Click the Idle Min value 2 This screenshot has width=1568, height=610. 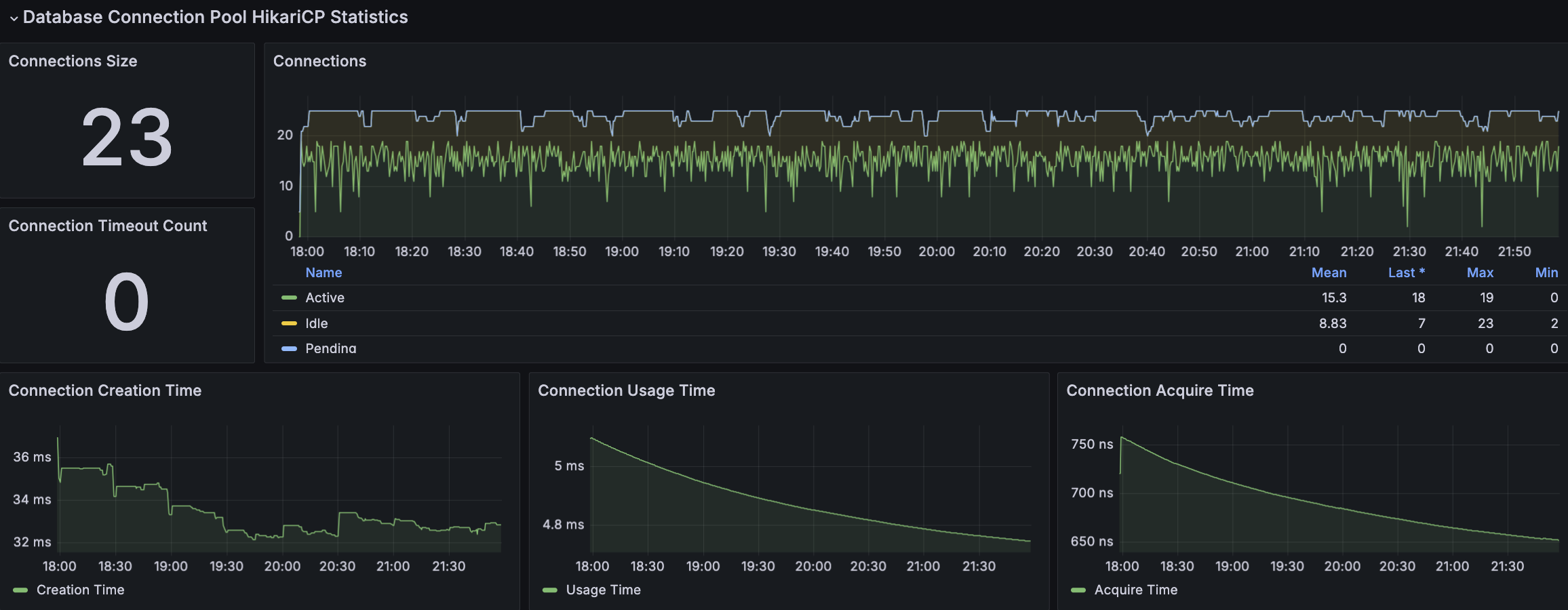[1554, 323]
